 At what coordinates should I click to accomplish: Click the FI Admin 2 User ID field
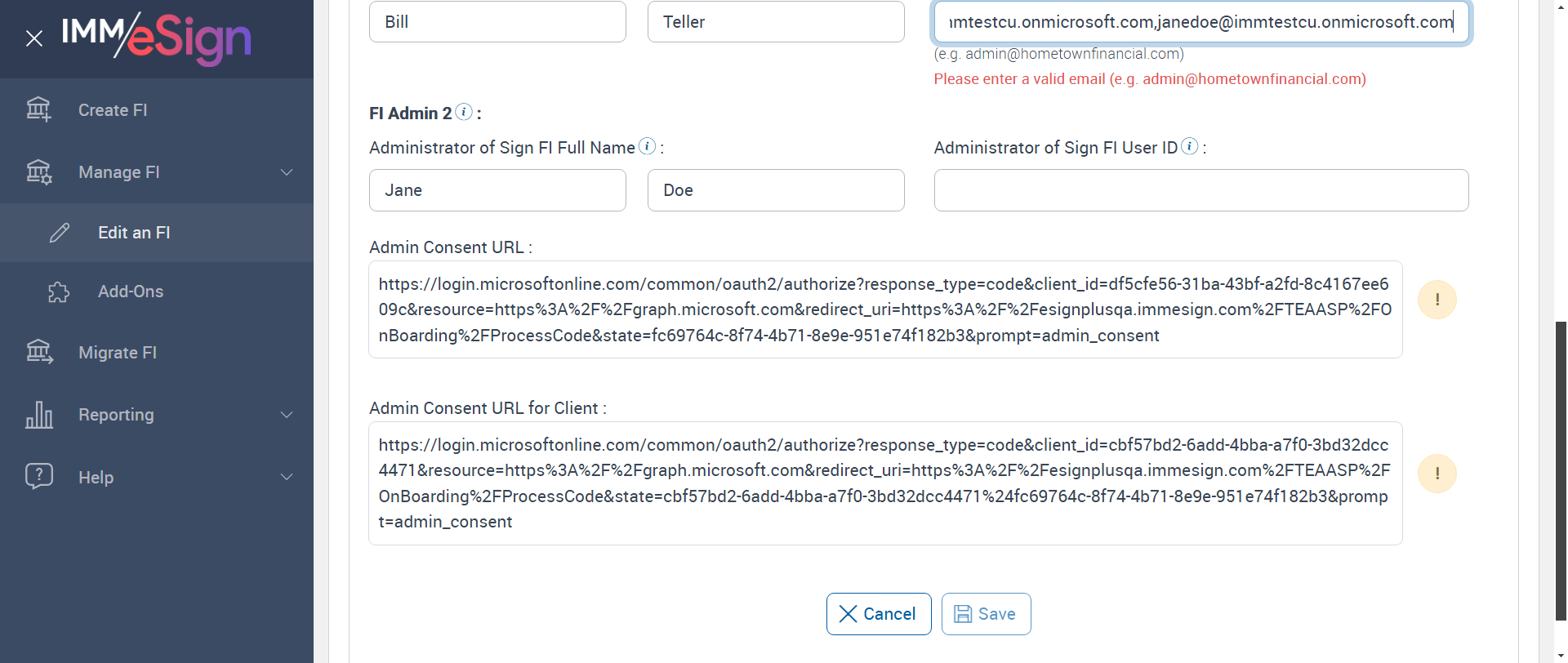(1200, 190)
